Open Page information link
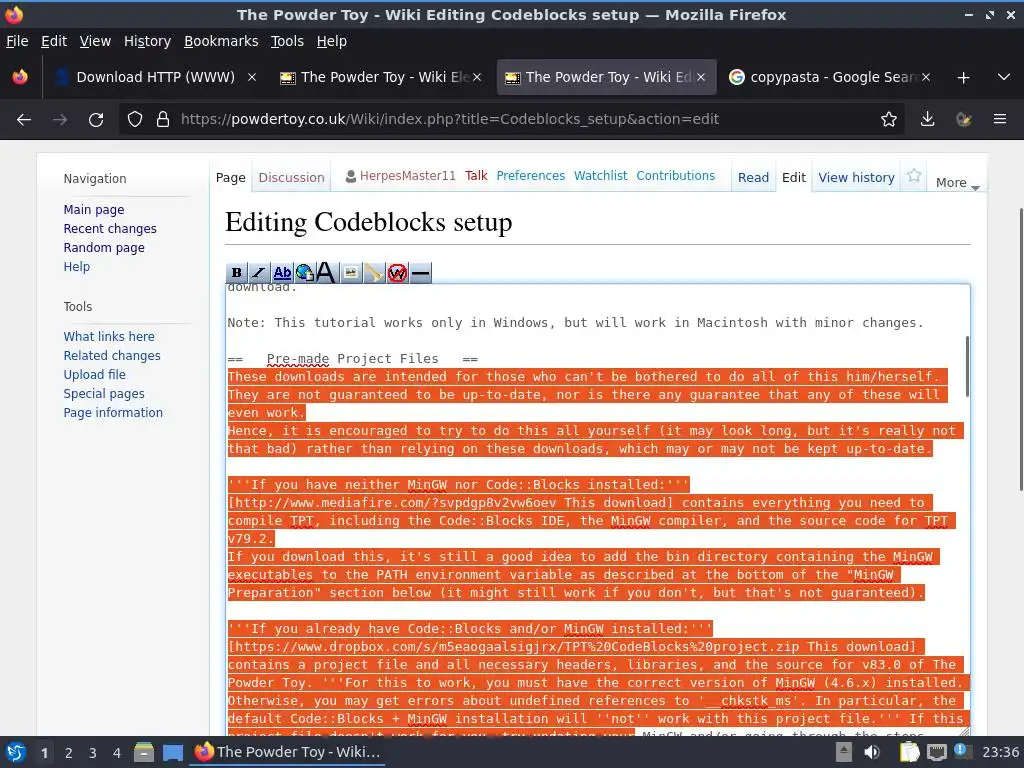The height and width of the screenshot is (768, 1024). coord(113,413)
